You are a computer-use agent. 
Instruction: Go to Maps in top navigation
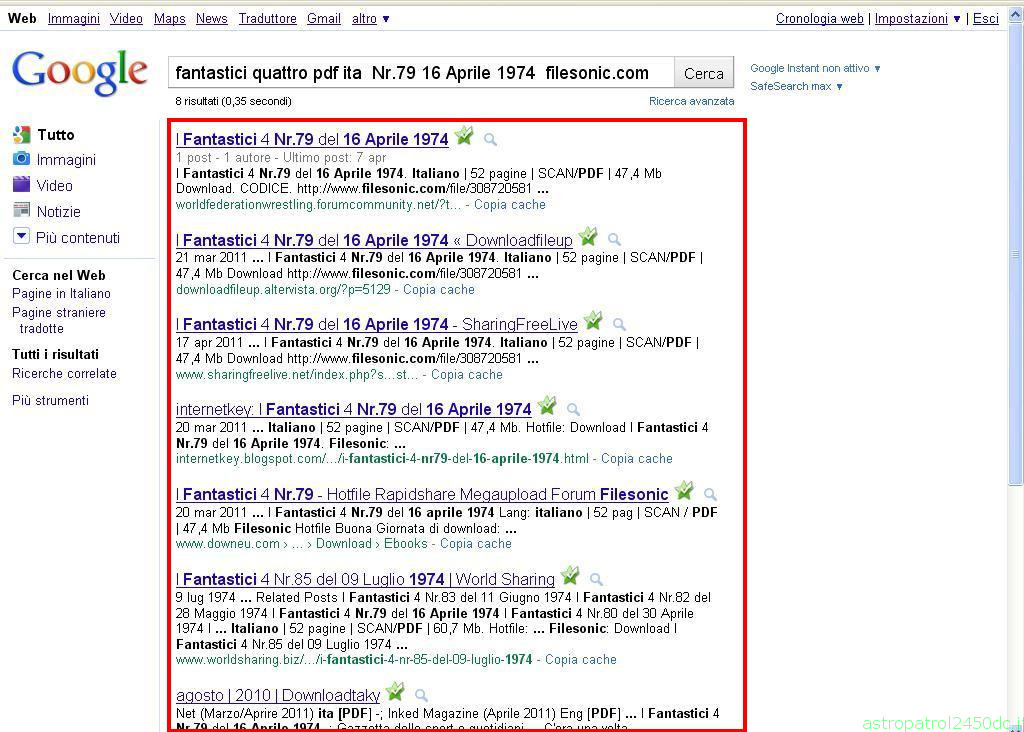click(x=170, y=19)
